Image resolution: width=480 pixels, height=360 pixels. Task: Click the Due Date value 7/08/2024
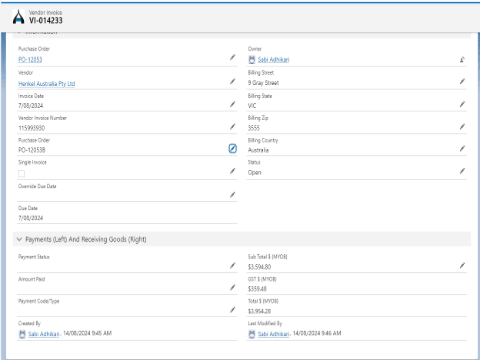(31, 218)
